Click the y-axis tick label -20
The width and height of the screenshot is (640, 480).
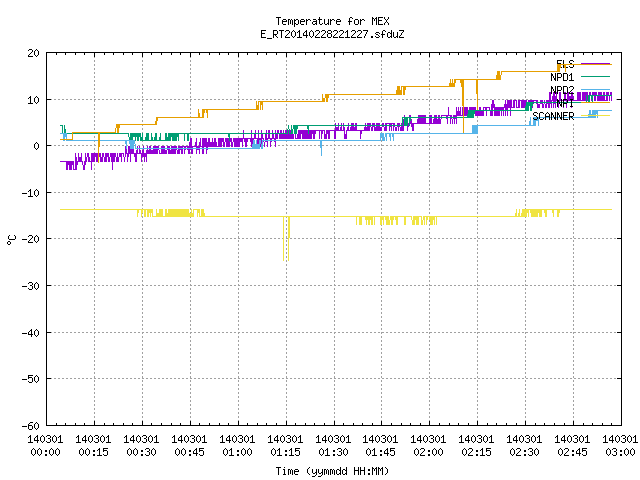point(31,239)
